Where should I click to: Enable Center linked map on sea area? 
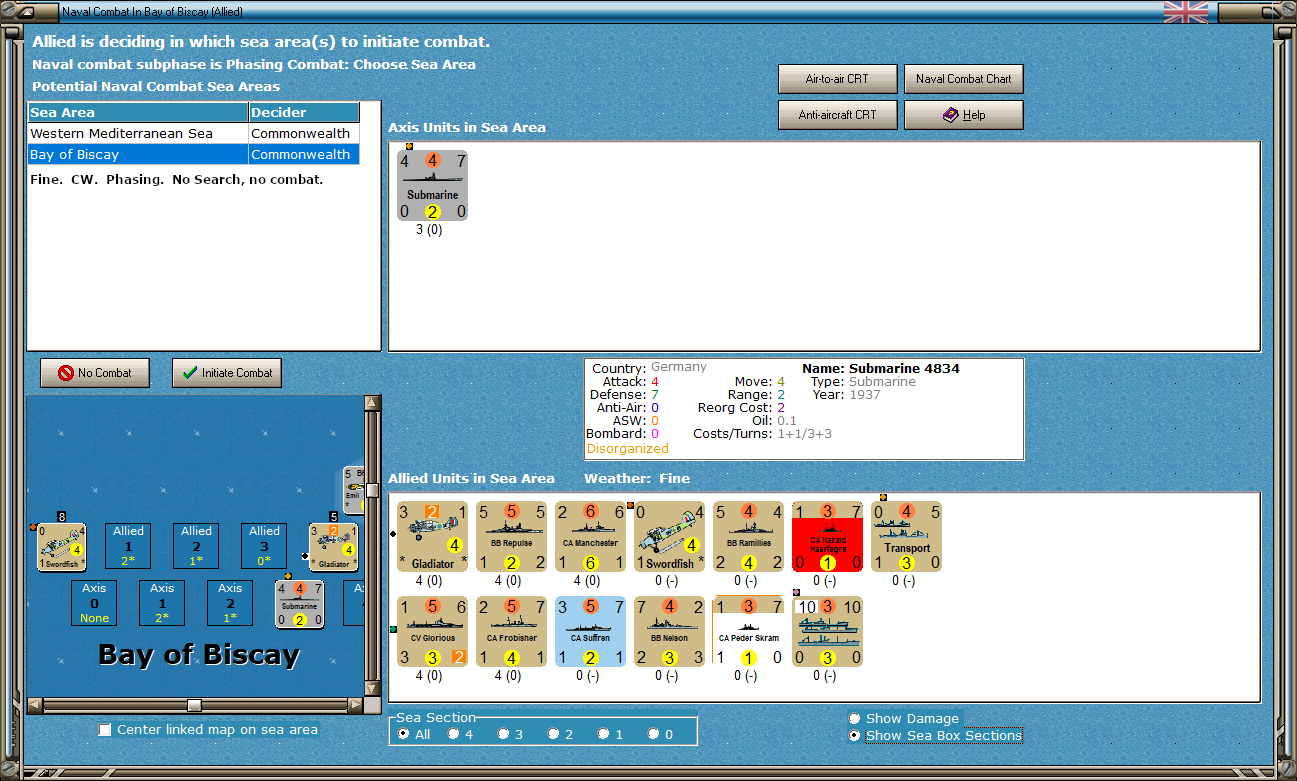coord(208,730)
